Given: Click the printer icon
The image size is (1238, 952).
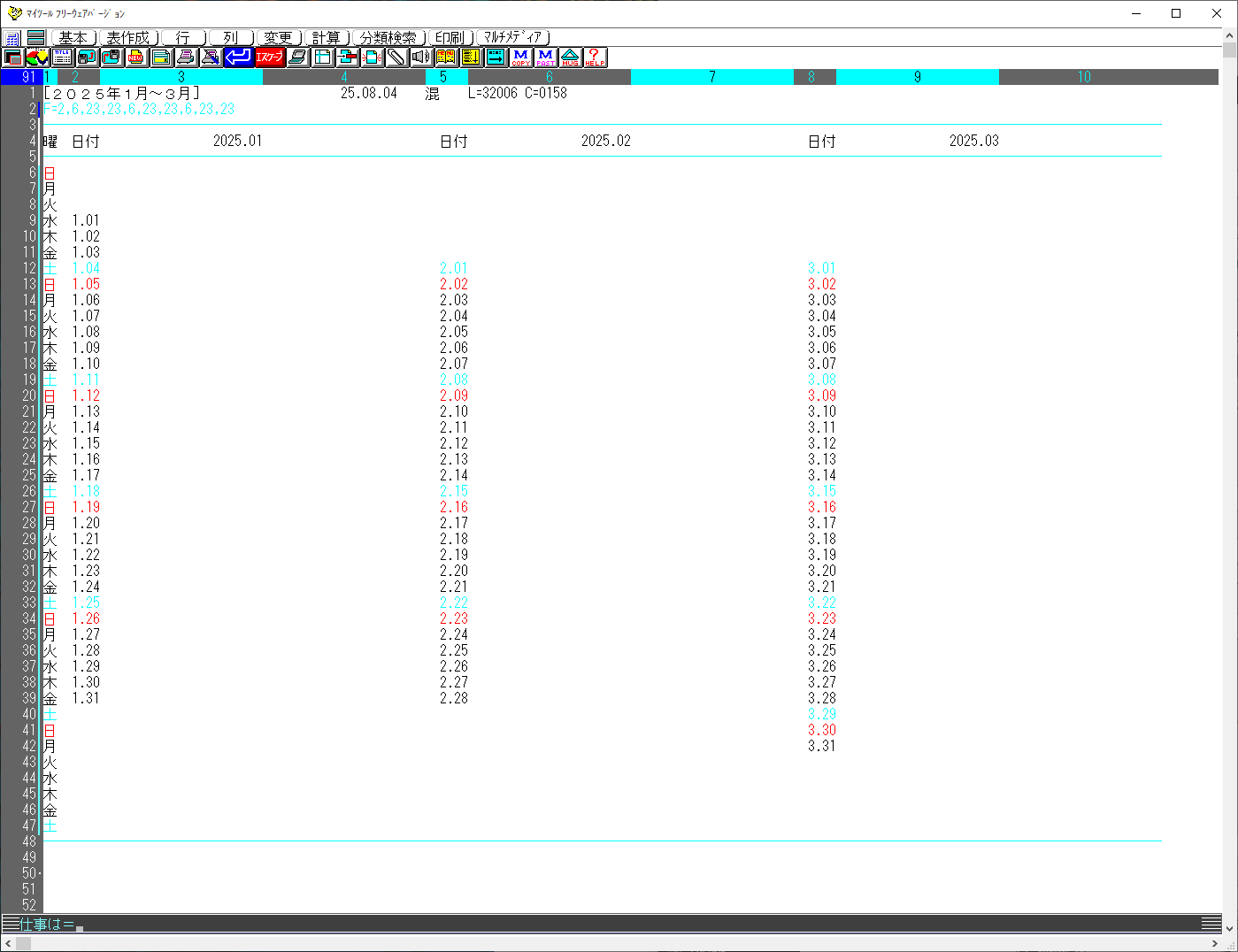Looking at the screenshot, I should coord(186,58).
